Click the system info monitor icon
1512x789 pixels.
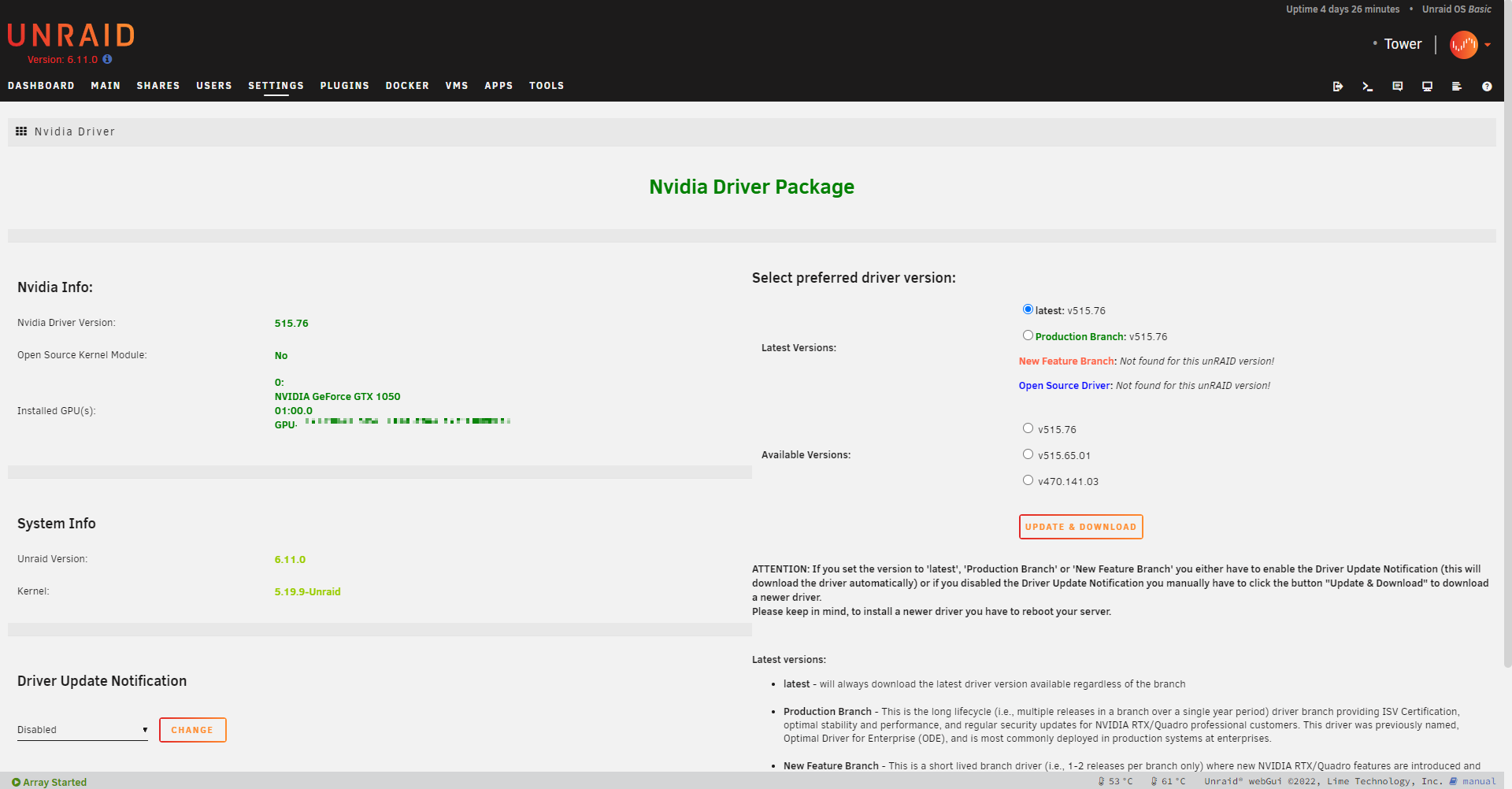pos(1427,87)
